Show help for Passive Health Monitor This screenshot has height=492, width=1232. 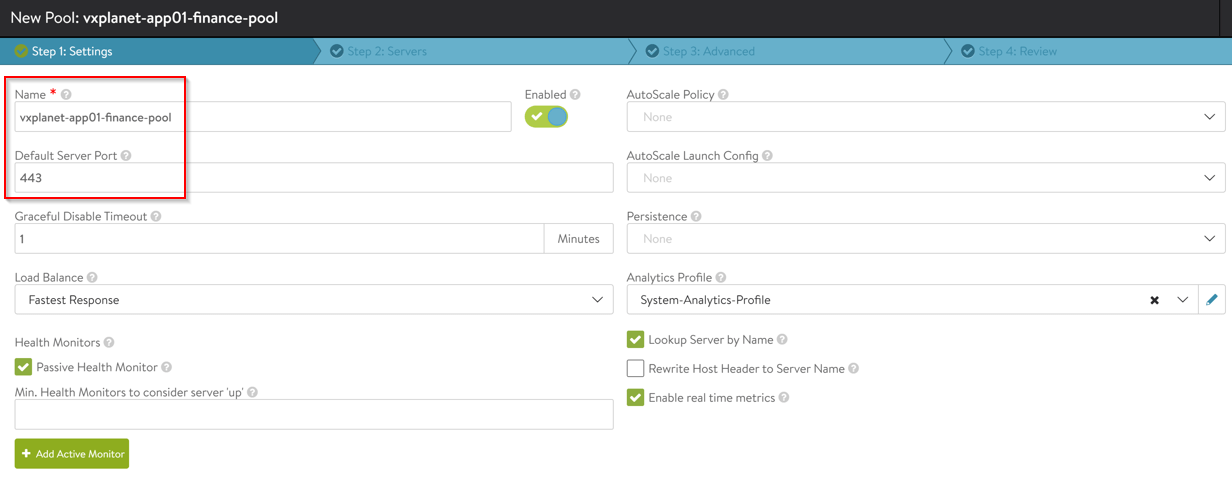(x=166, y=368)
